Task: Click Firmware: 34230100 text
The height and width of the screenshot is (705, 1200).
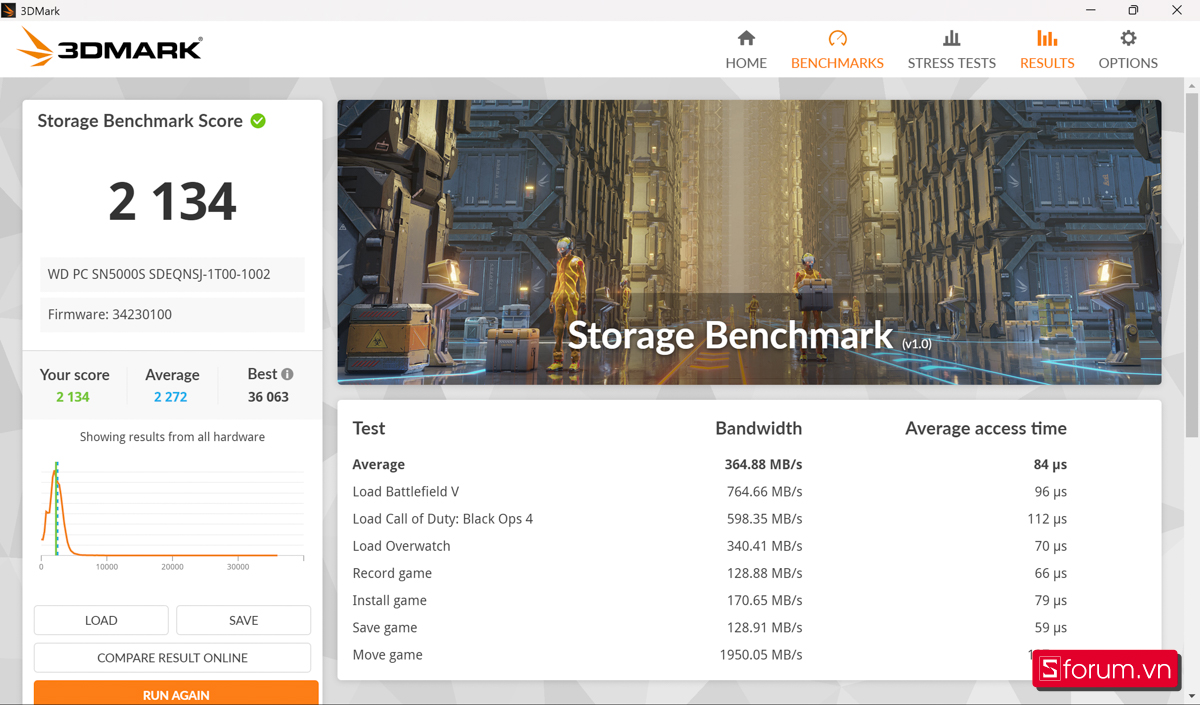Action: [x=110, y=314]
